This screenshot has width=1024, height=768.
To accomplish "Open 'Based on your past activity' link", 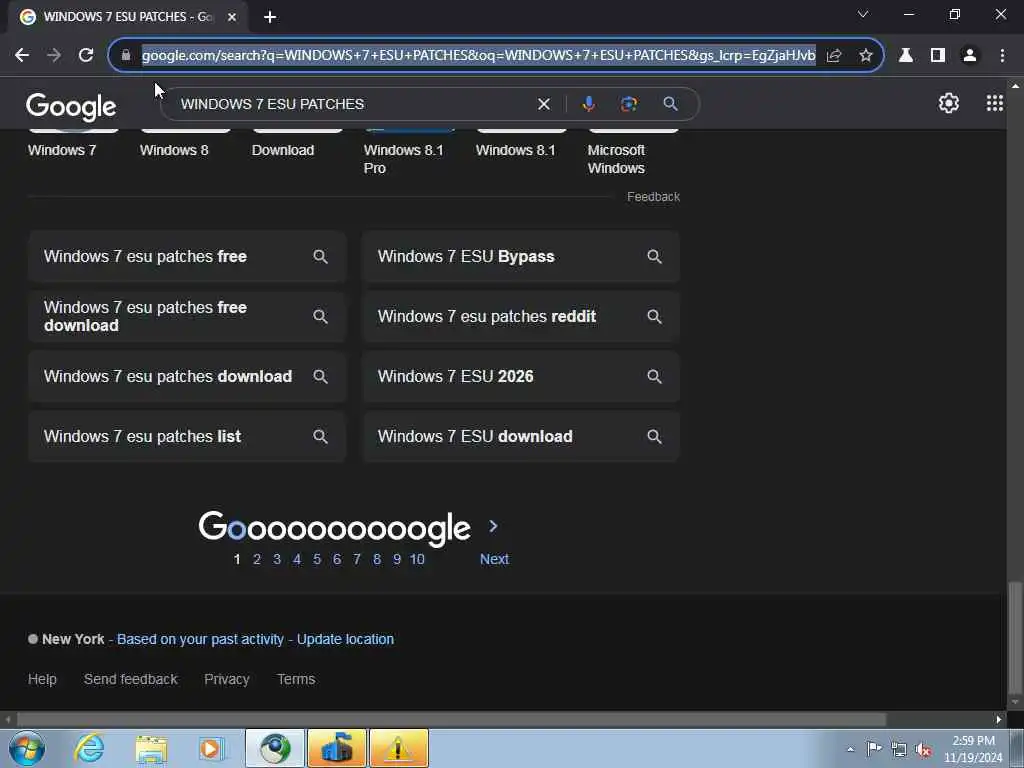I will coord(200,639).
